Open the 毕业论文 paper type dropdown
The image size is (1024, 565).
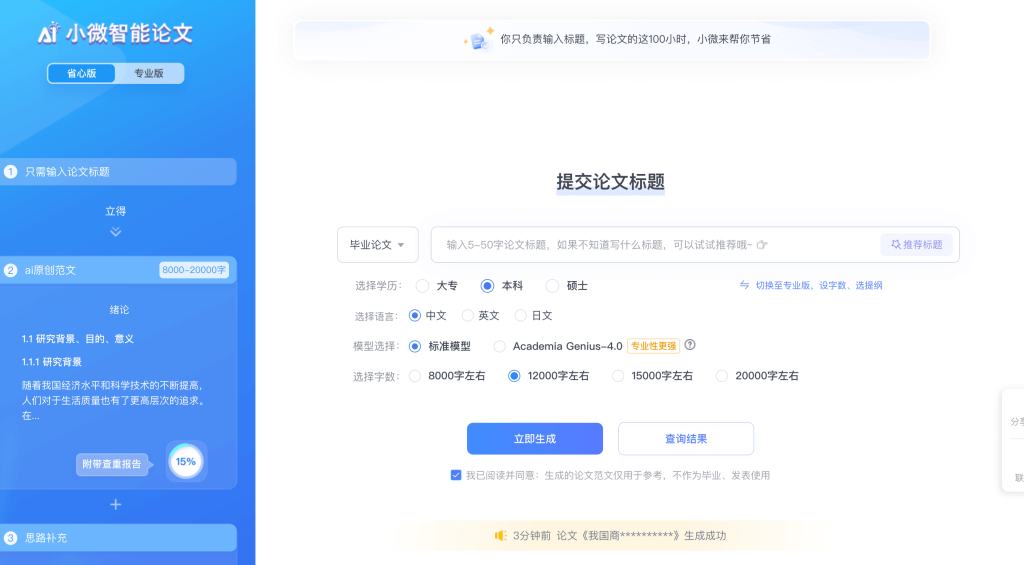pos(377,244)
